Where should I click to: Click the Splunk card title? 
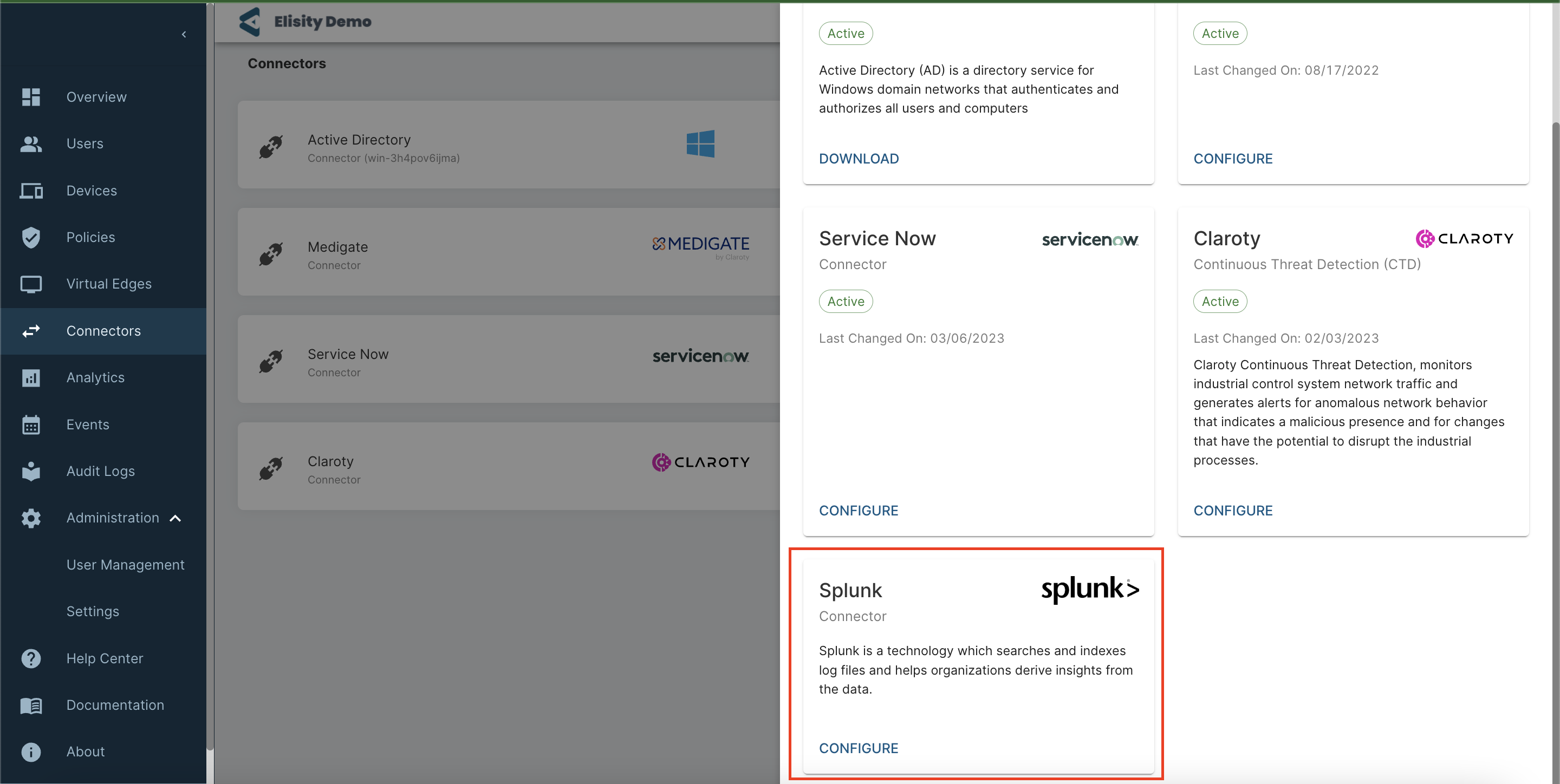tap(850, 590)
